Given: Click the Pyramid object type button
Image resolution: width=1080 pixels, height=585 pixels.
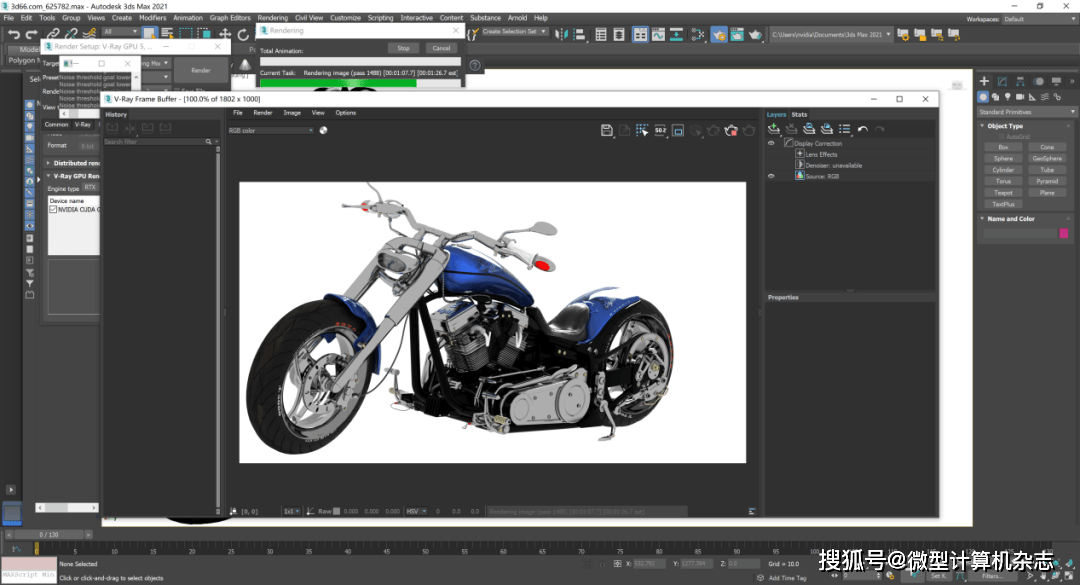Looking at the screenshot, I should pos(1047,181).
